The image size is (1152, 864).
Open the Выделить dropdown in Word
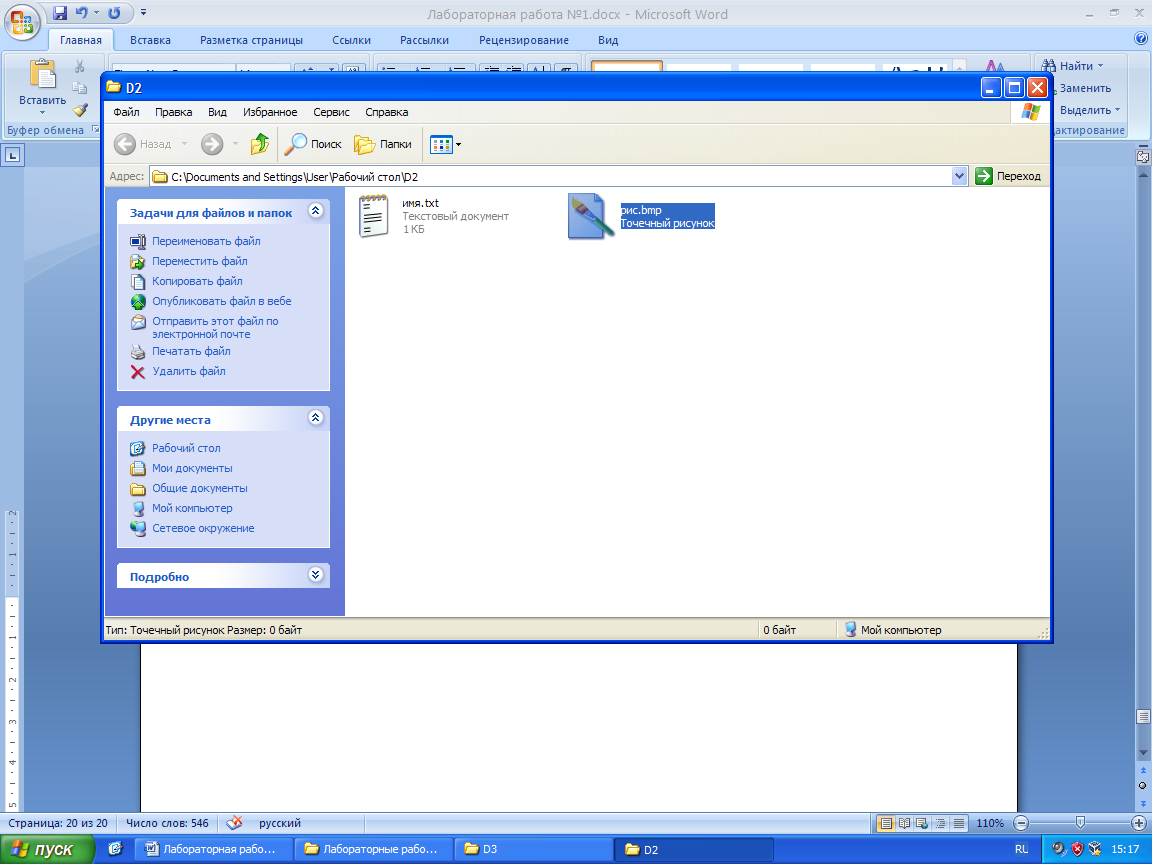pyautogui.click(x=1090, y=110)
